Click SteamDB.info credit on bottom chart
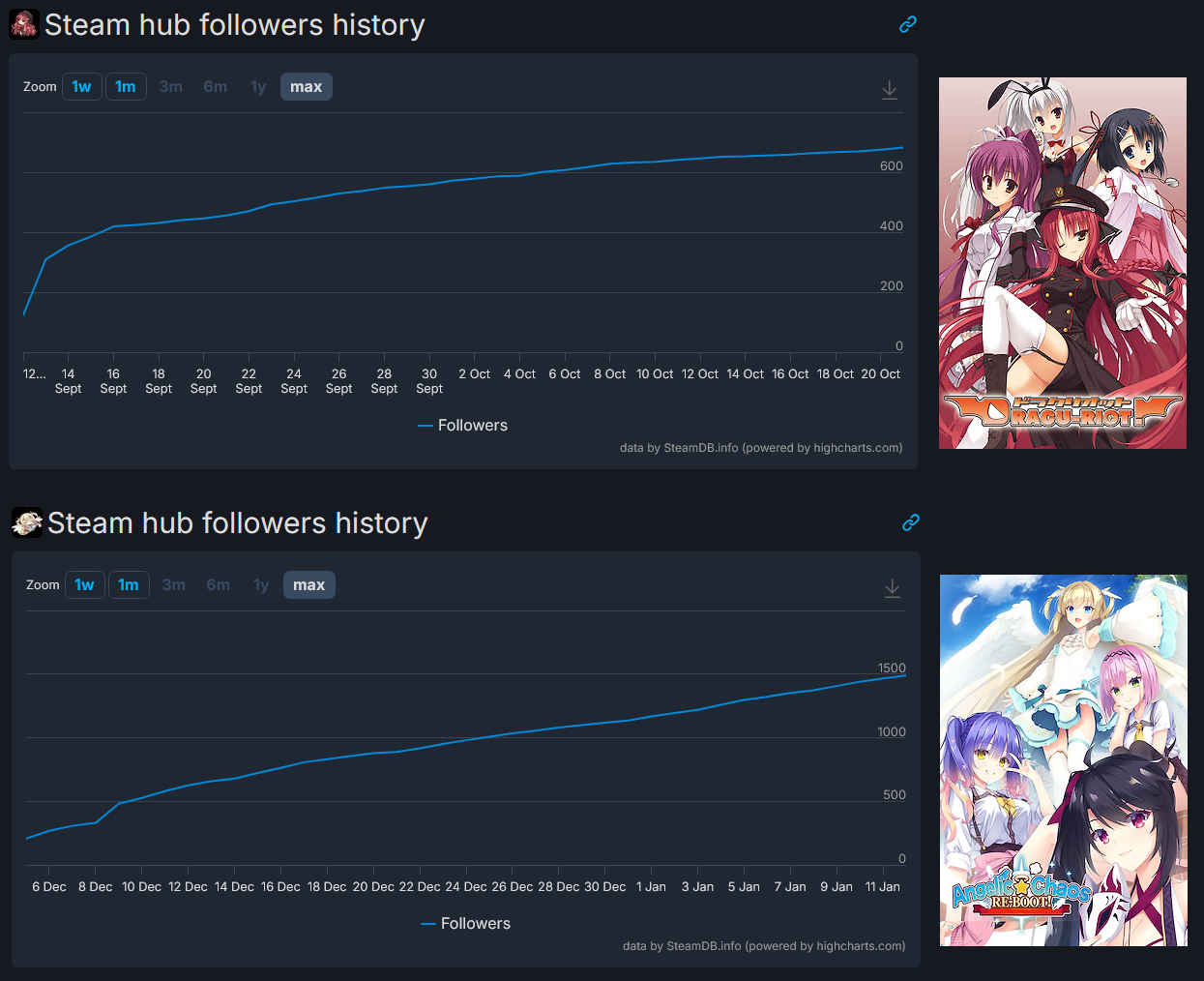 point(704,946)
